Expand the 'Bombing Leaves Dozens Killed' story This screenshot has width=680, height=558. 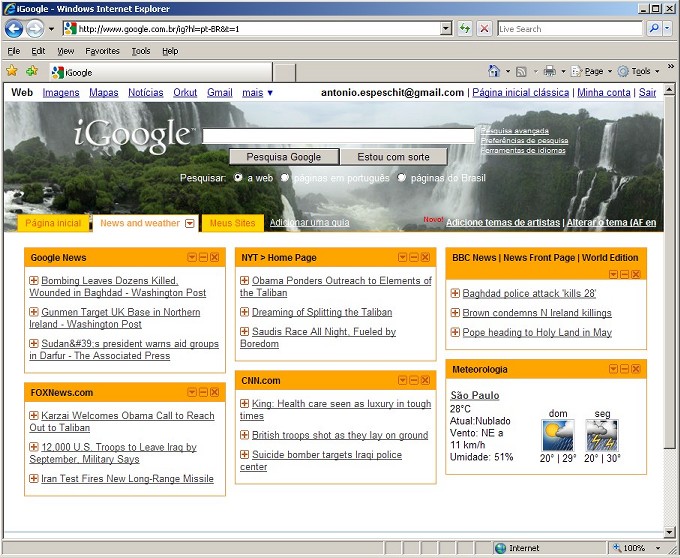34,281
